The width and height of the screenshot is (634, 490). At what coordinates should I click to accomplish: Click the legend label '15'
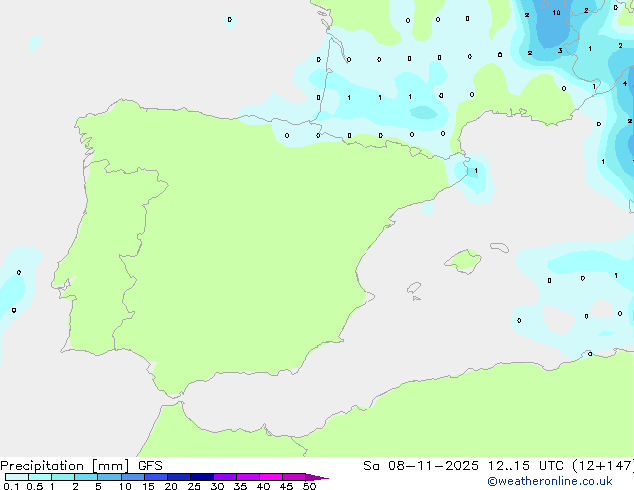tap(148, 486)
